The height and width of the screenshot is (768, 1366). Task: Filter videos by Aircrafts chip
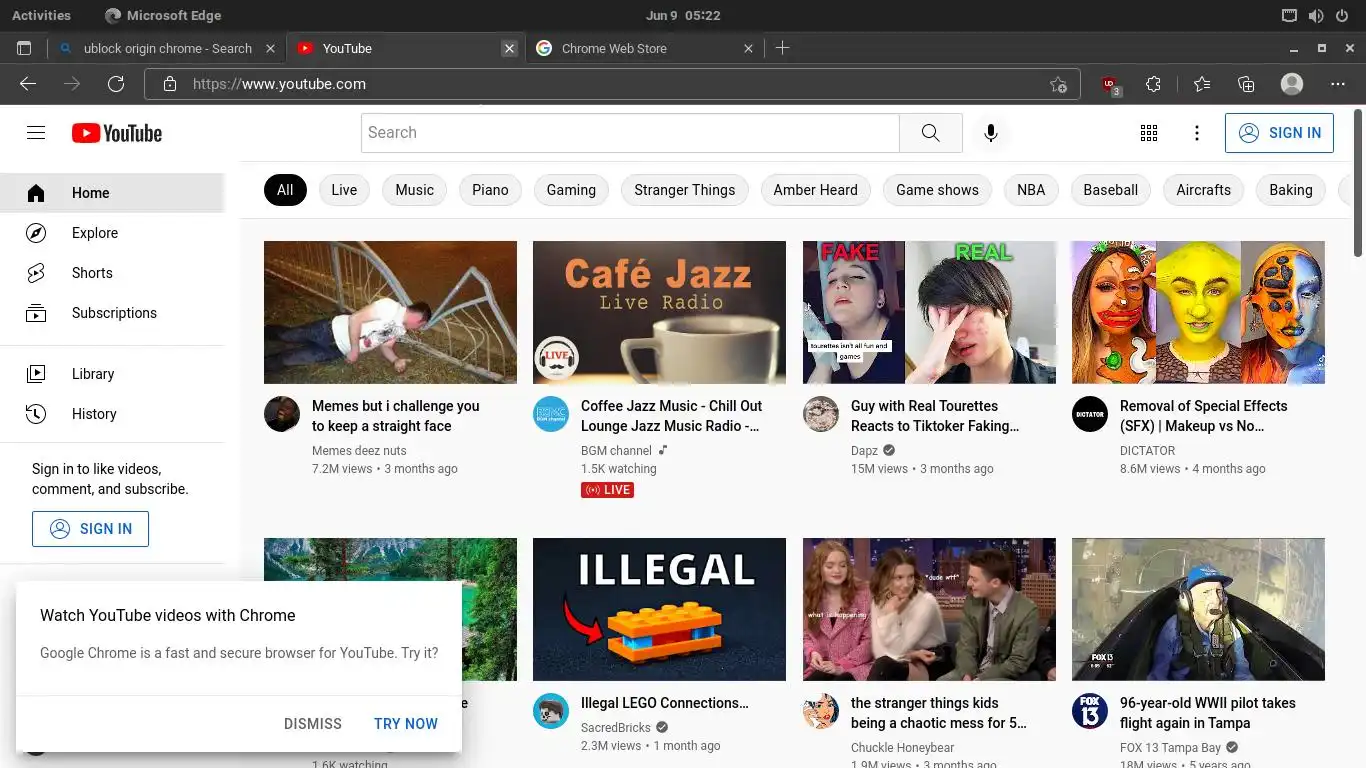(x=1203, y=190)
